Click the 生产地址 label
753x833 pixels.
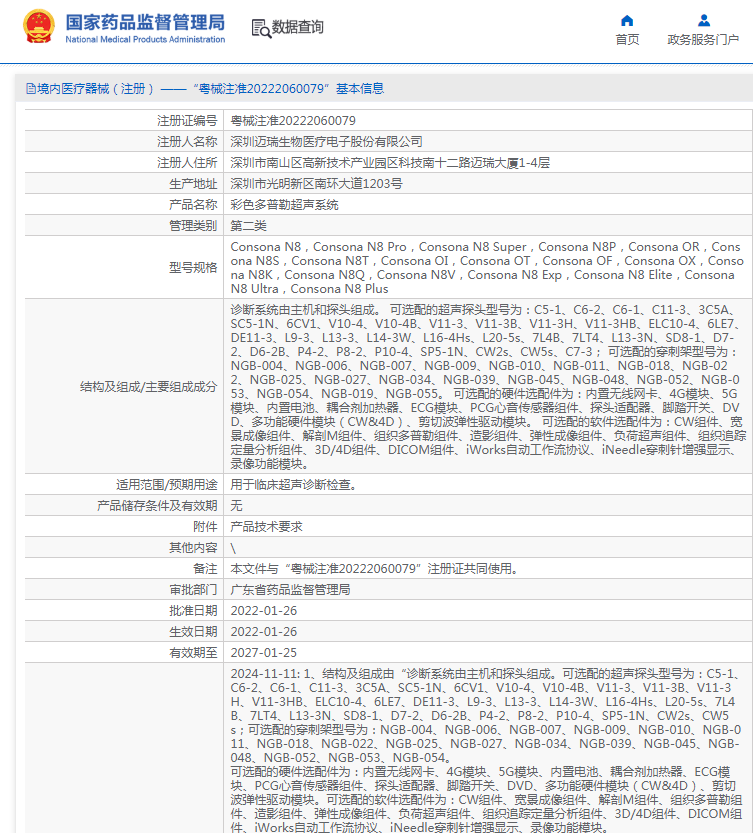(193, 184)
